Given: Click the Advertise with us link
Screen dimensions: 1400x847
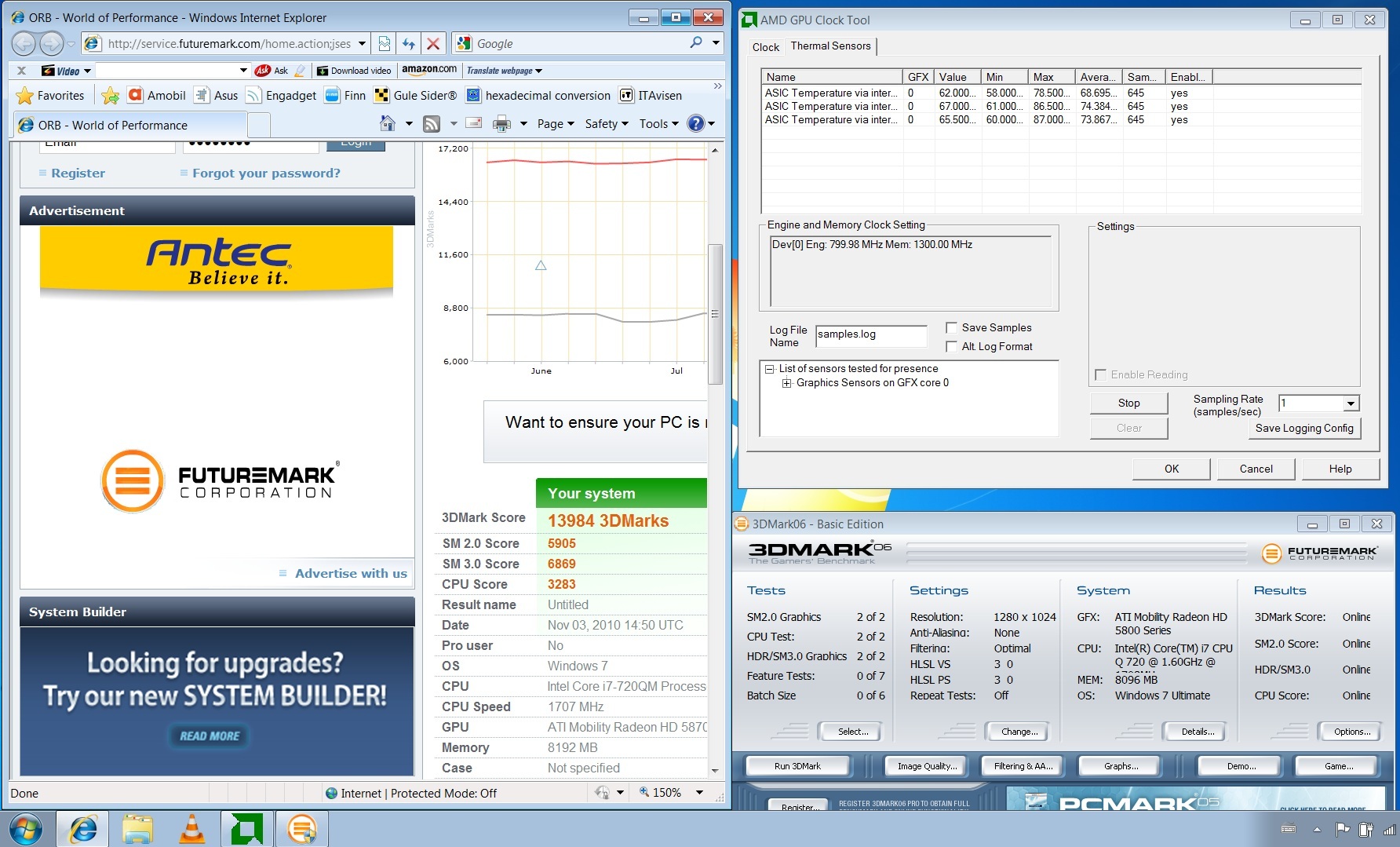Looking at the screenshot, I should click(x=351, y=574).
